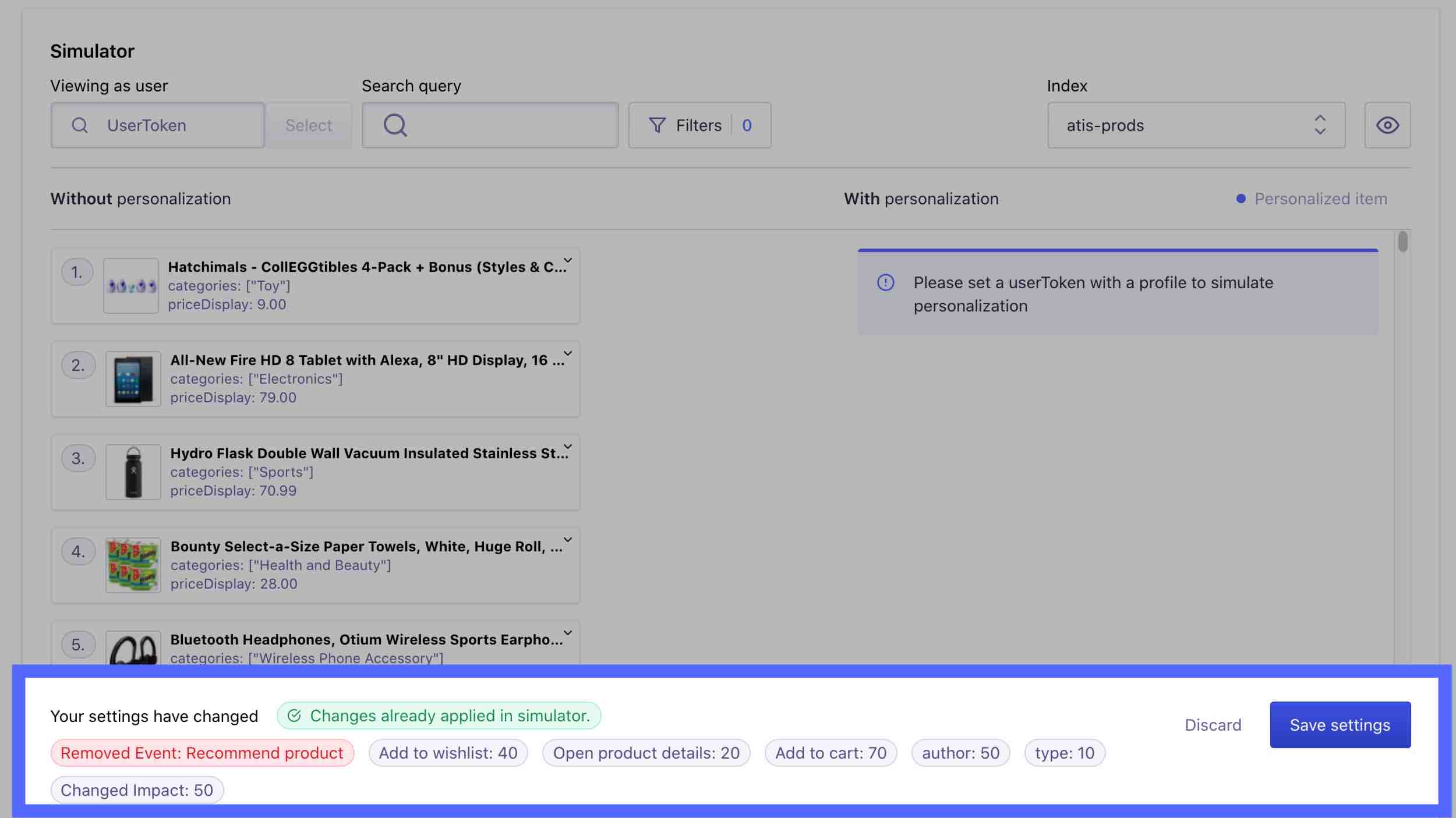
Task: Click the stepper down arrow for index
Action: (x=1321, y=131)
